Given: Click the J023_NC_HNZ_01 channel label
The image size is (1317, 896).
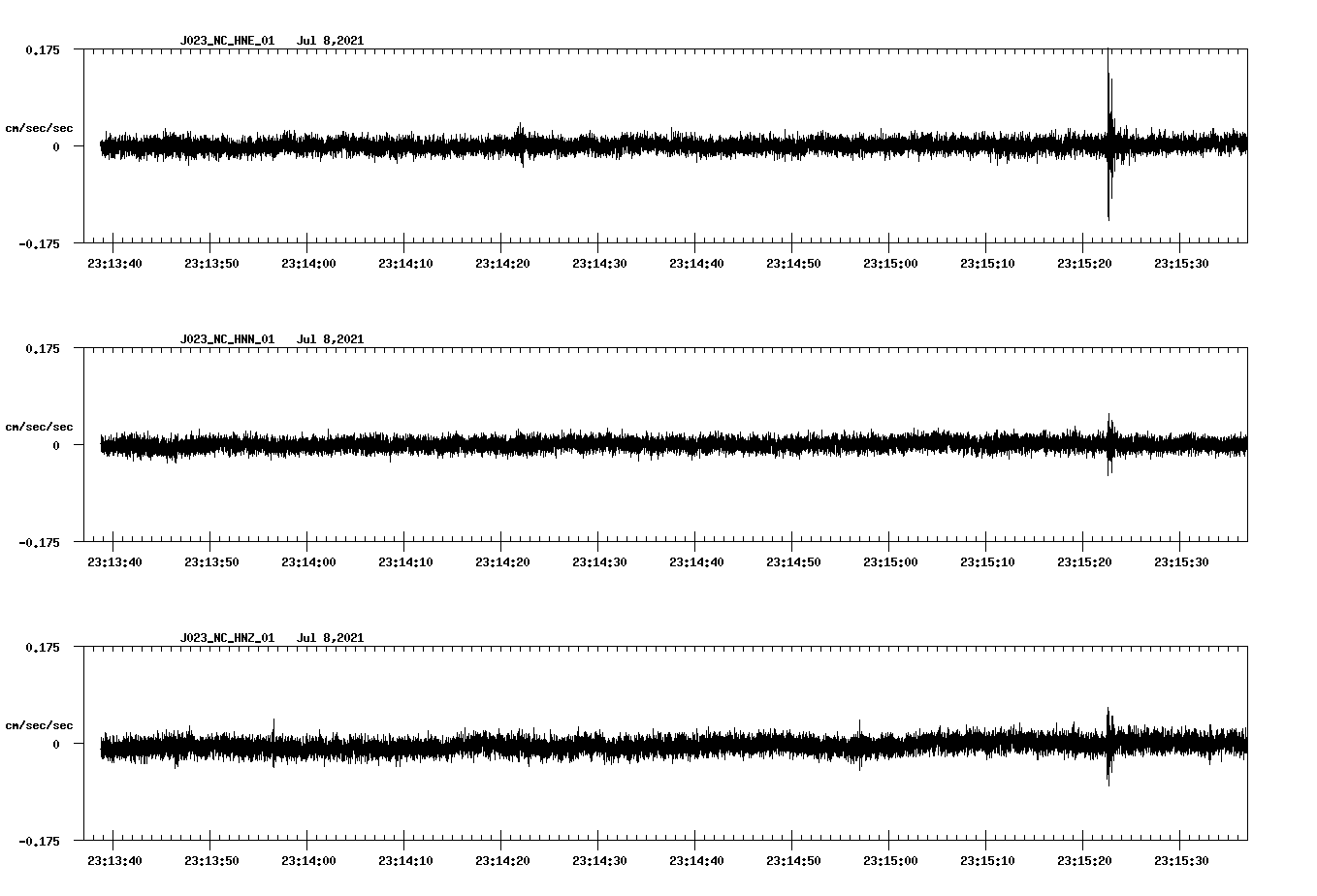Looking at the screenshot, I should click(226, 636).
